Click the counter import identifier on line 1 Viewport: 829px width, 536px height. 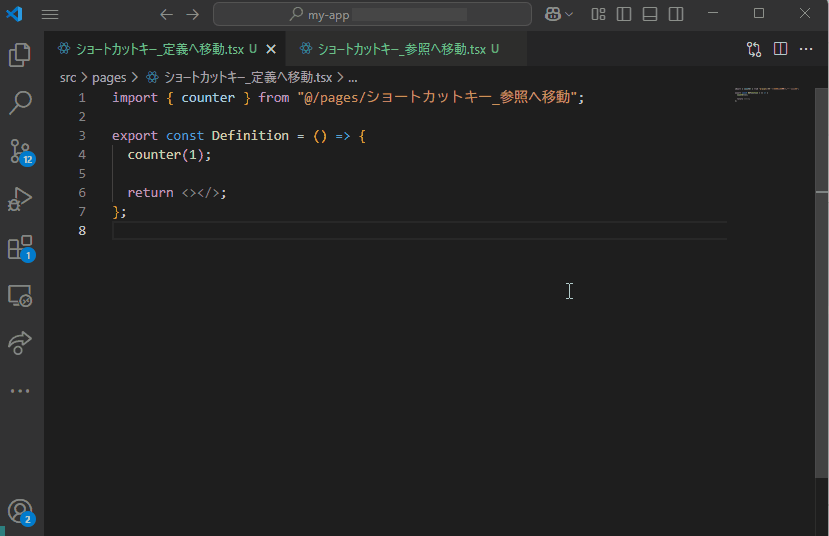(208, 97)
